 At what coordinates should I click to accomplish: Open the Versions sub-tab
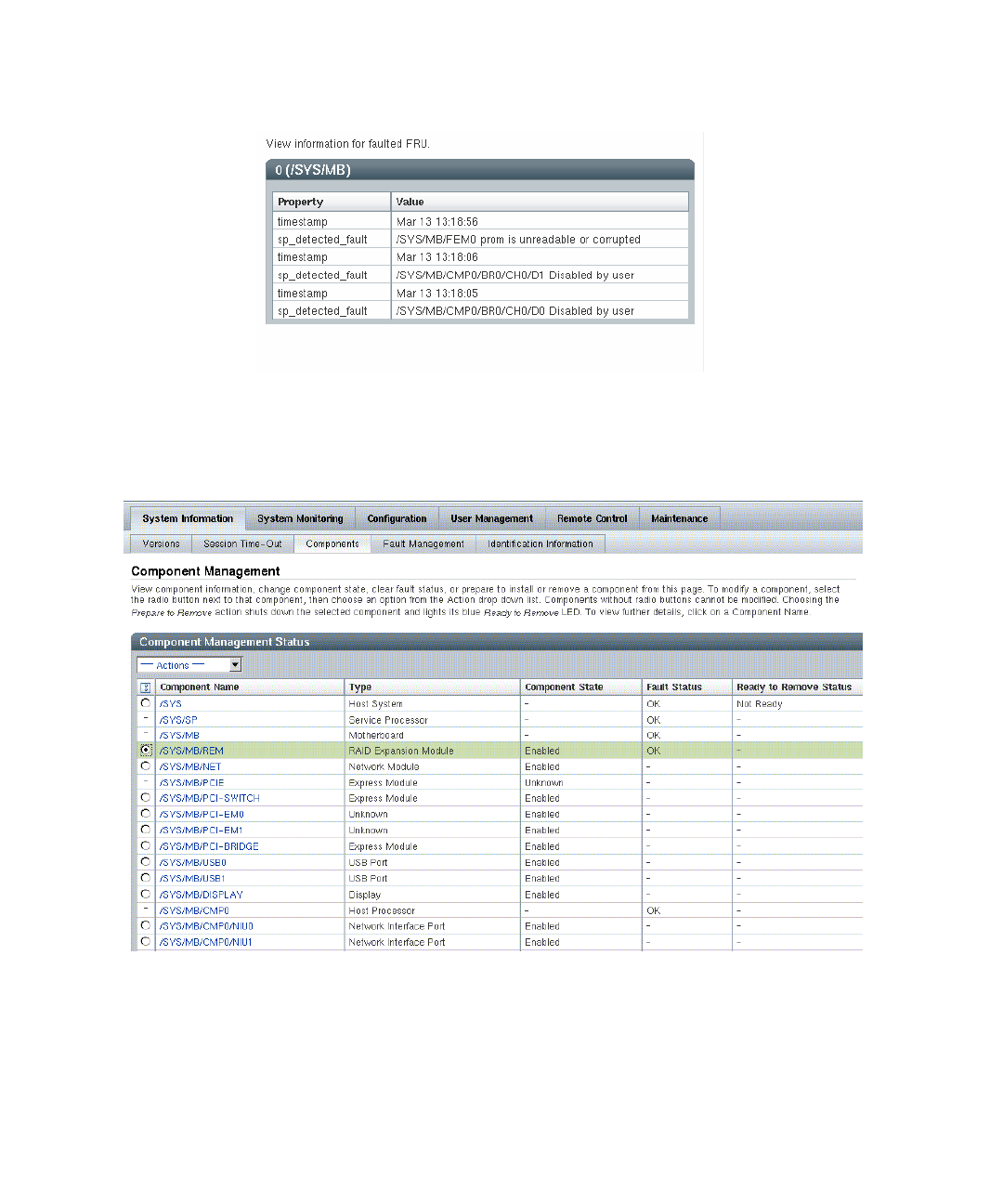click(161, 544)
